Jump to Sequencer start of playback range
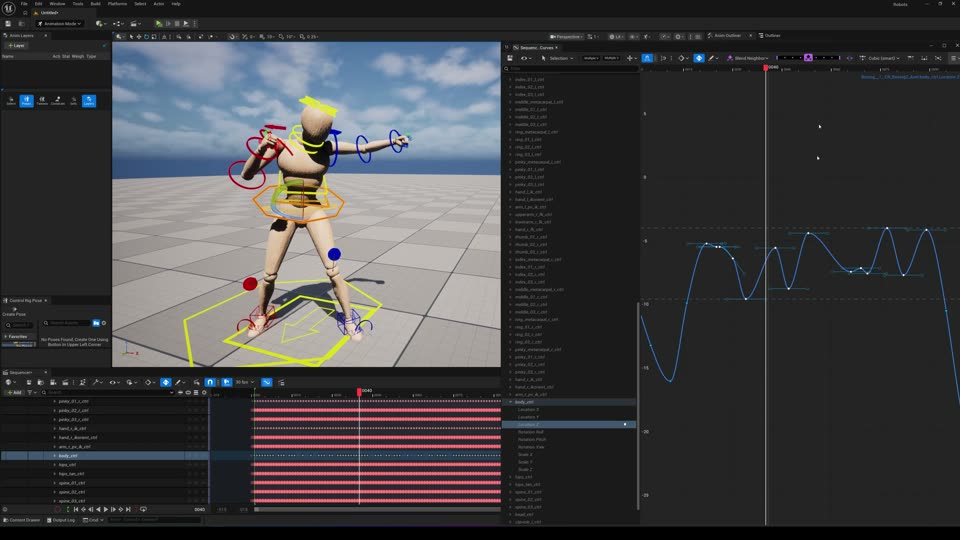Image resolution: width=960 pixels, height=540 pixels. pyautogui.click(x=76, y=509)
